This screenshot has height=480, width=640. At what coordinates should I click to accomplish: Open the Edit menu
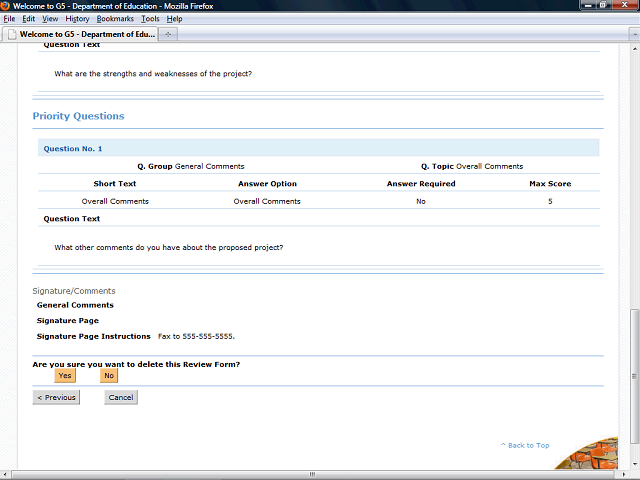29,19
